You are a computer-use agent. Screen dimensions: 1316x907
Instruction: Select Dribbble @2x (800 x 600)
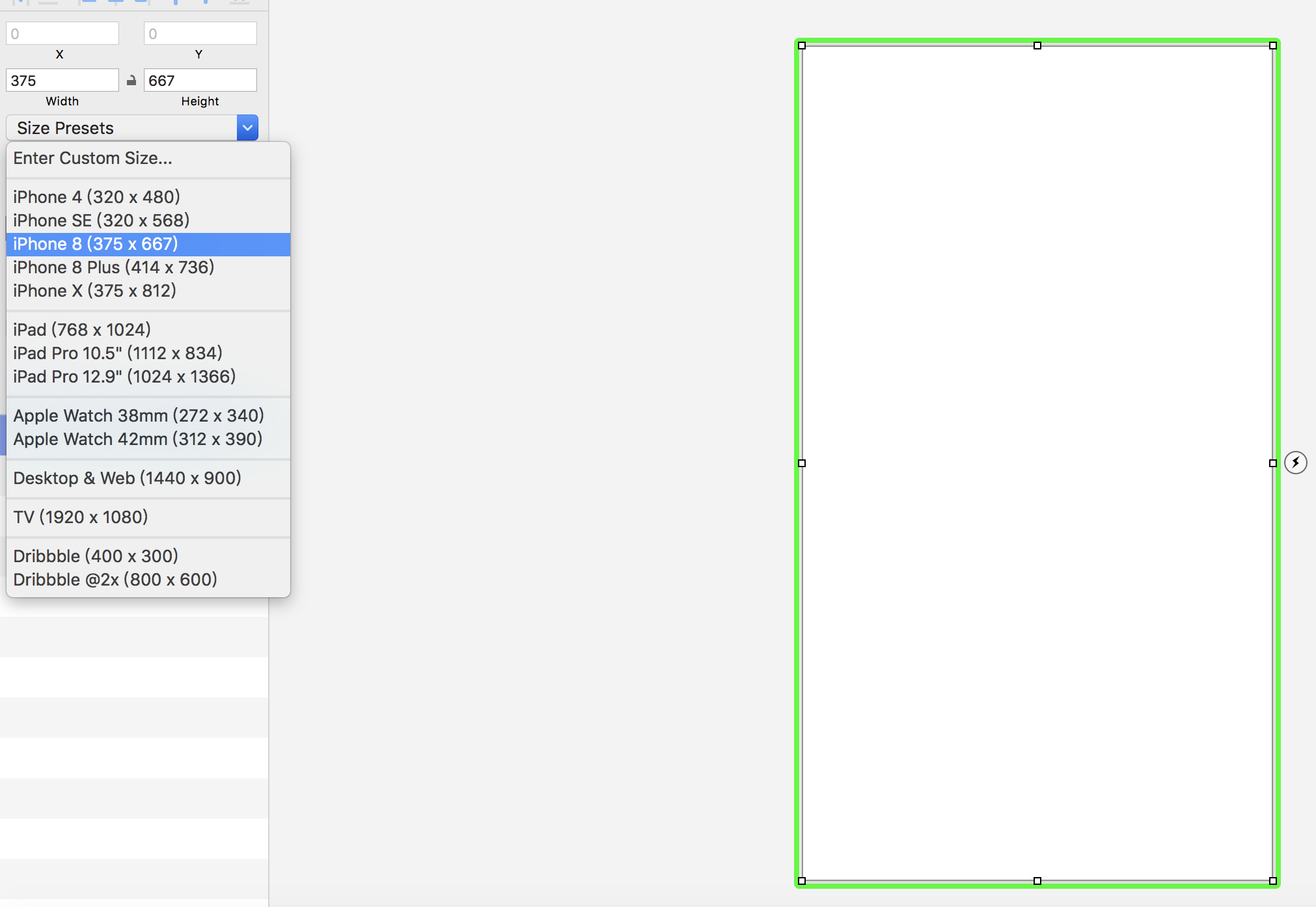[x=115, y=580]
